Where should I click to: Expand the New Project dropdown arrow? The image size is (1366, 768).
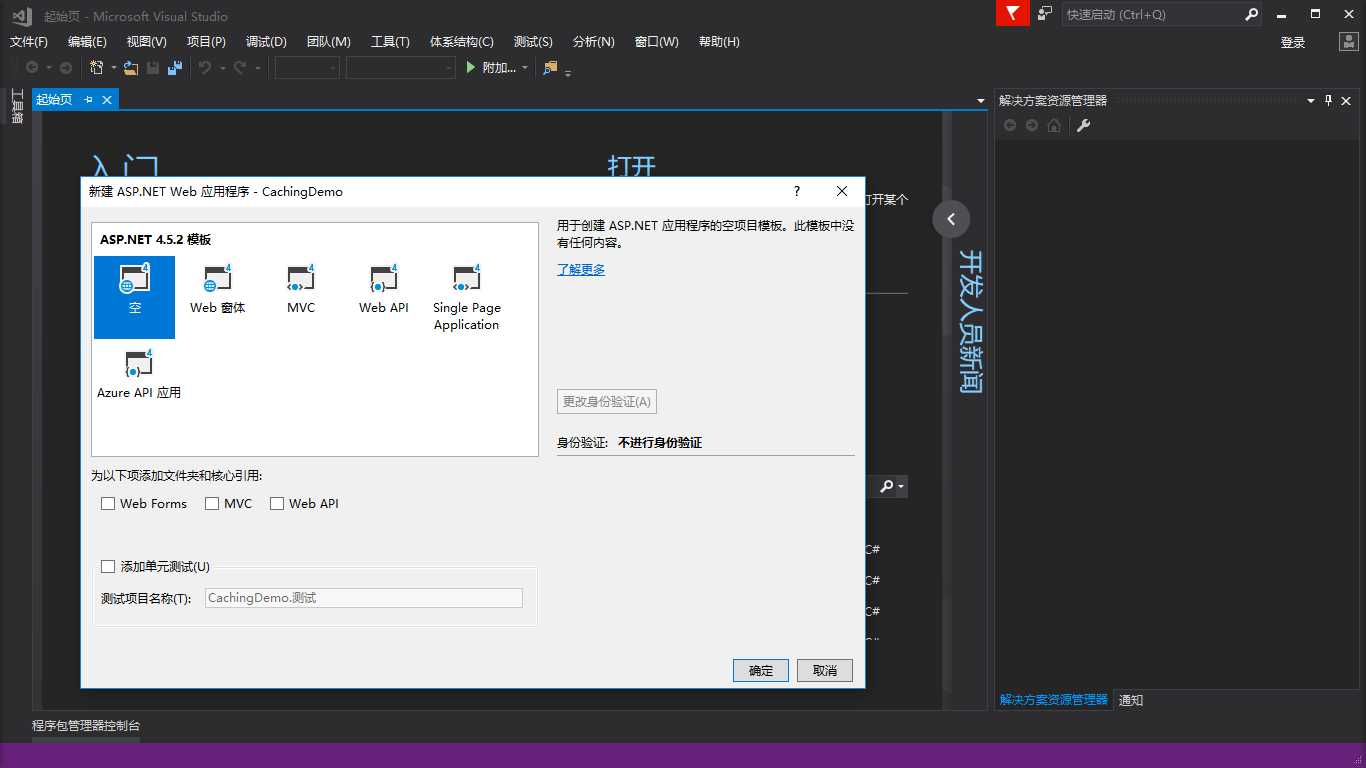pyautogui.click(x=114, y=68)
